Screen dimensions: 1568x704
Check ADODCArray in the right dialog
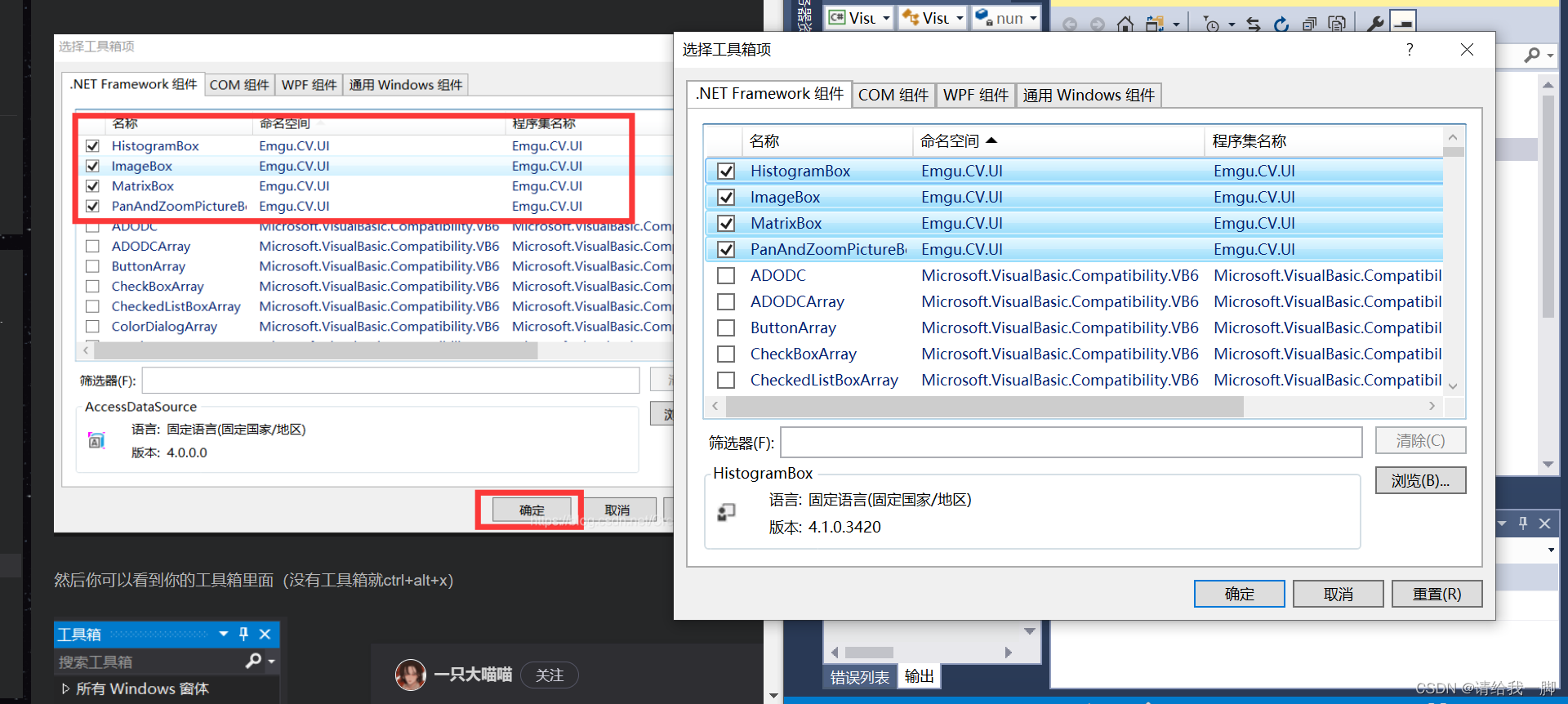pos(725,301)
